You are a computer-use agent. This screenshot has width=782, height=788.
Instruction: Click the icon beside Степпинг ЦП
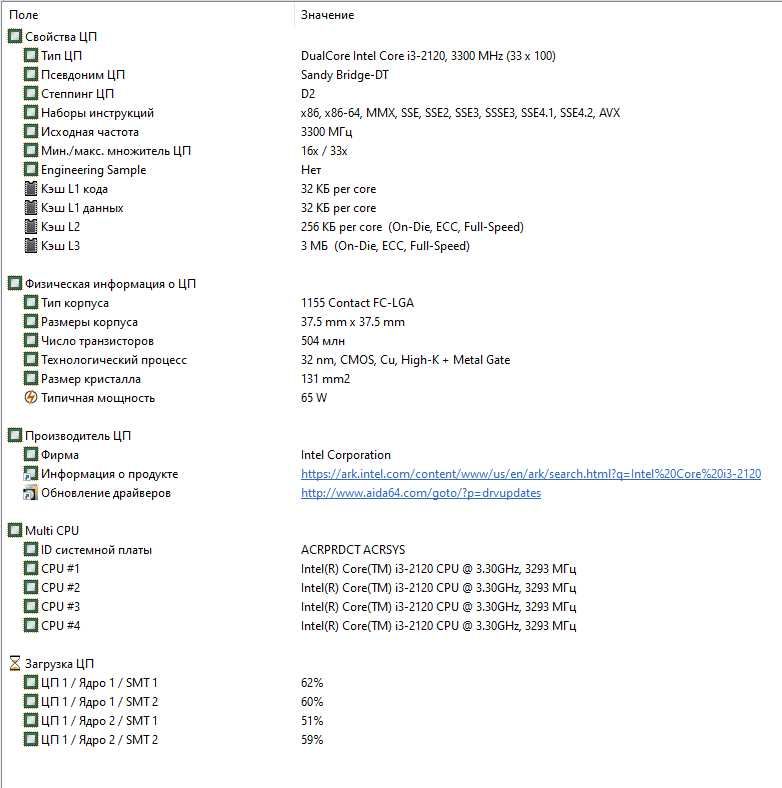(x=31, y=93)
